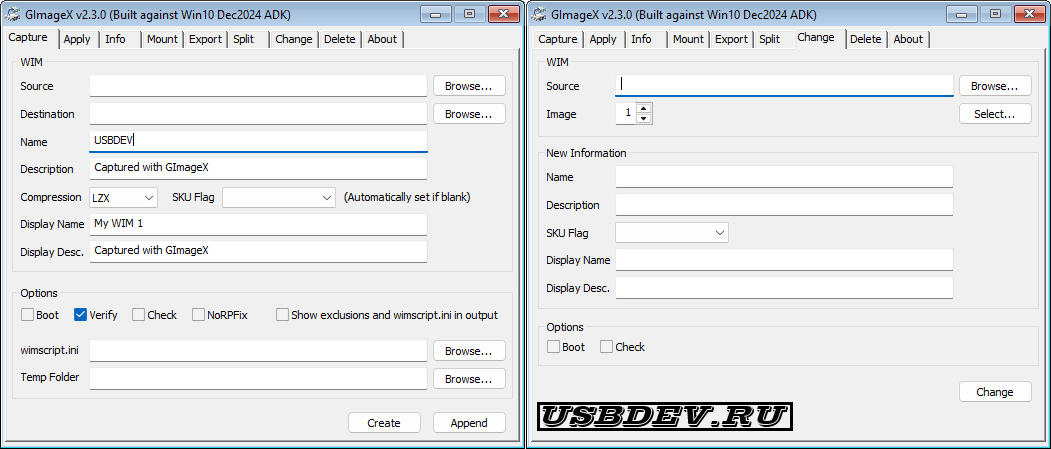Select the Split tab in left window
This screenshot has height=449, width=1051.
pos(244,40)
